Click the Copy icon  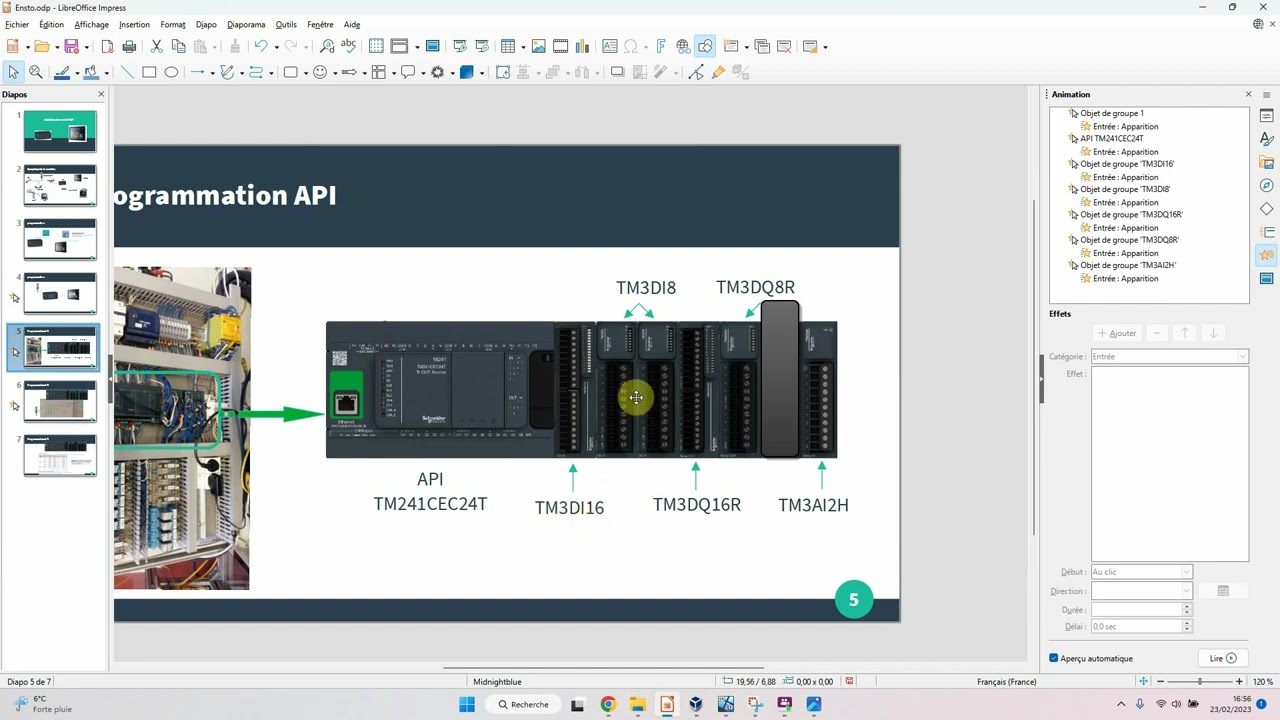coord(178,46)
